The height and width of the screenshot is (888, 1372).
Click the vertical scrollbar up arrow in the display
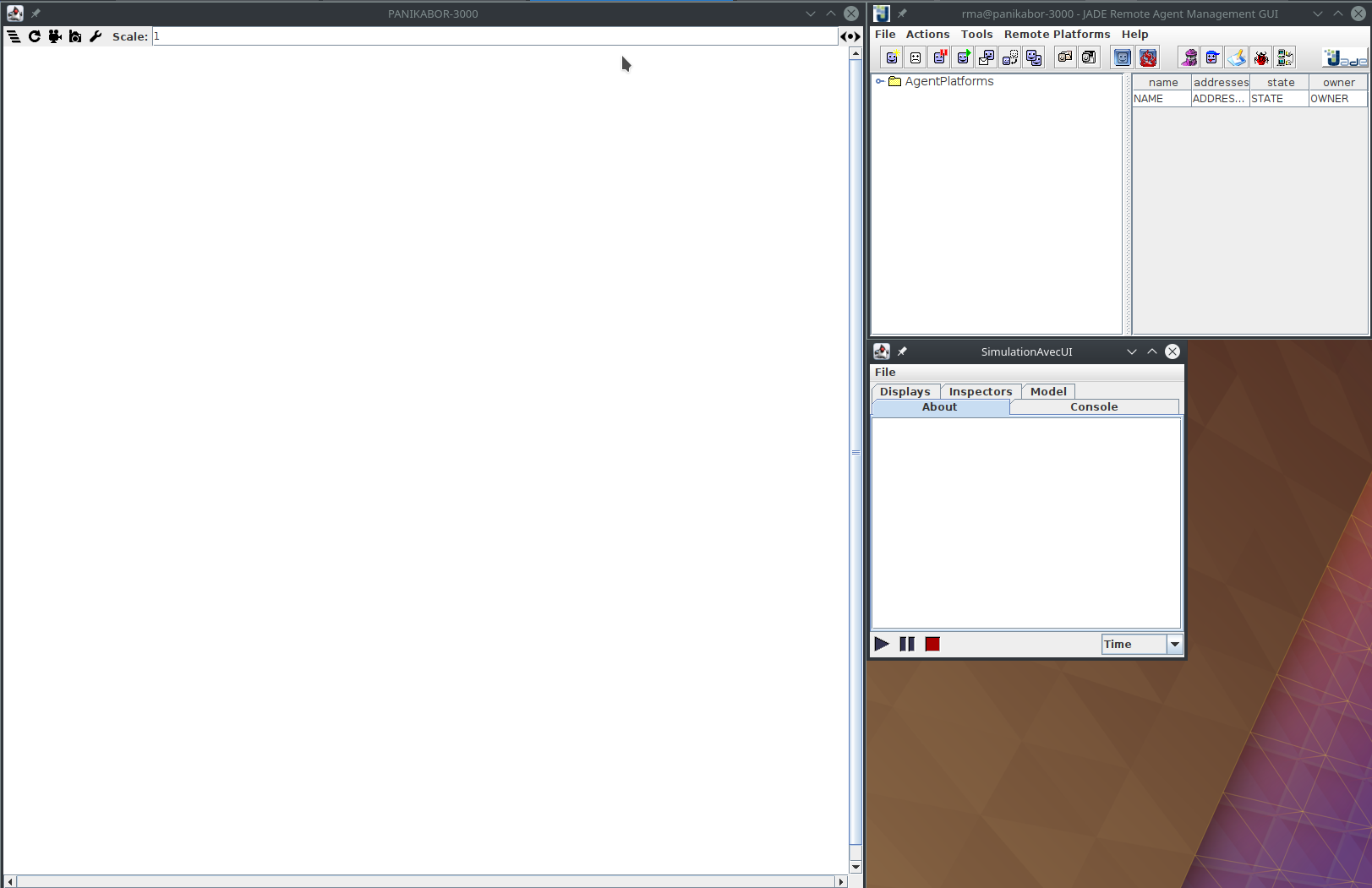(855, 53)
